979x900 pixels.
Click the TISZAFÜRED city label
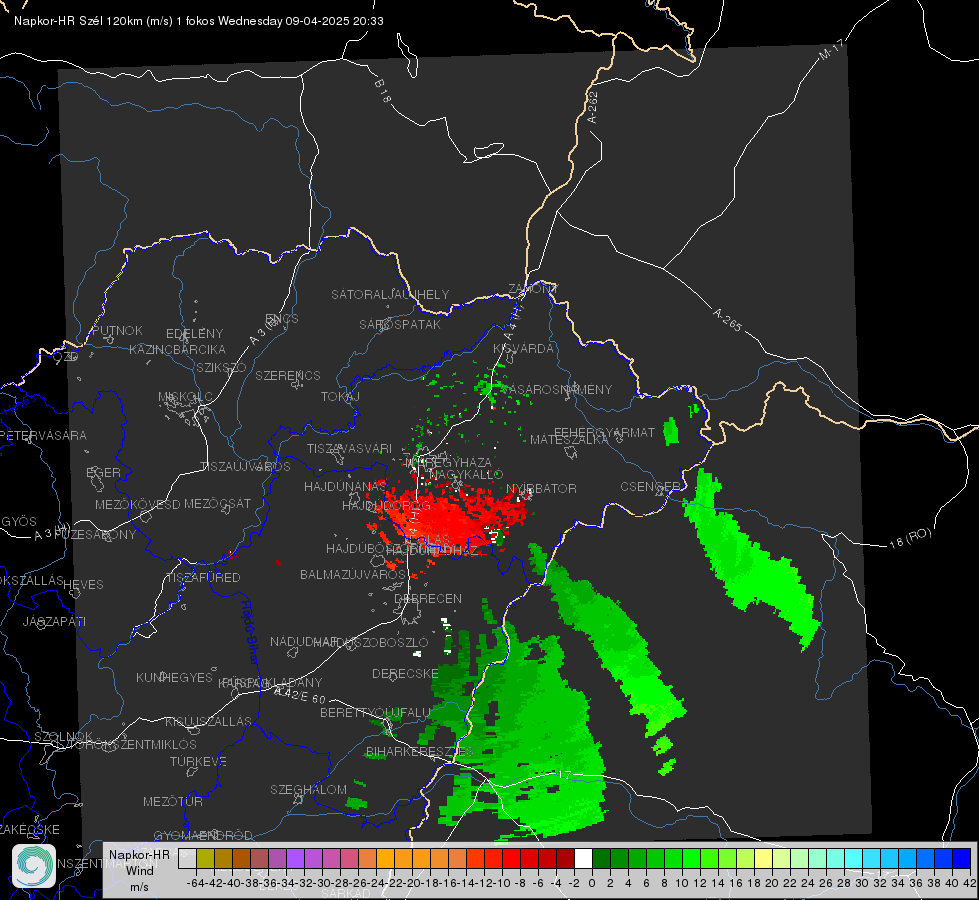click(x=203, y=578)
